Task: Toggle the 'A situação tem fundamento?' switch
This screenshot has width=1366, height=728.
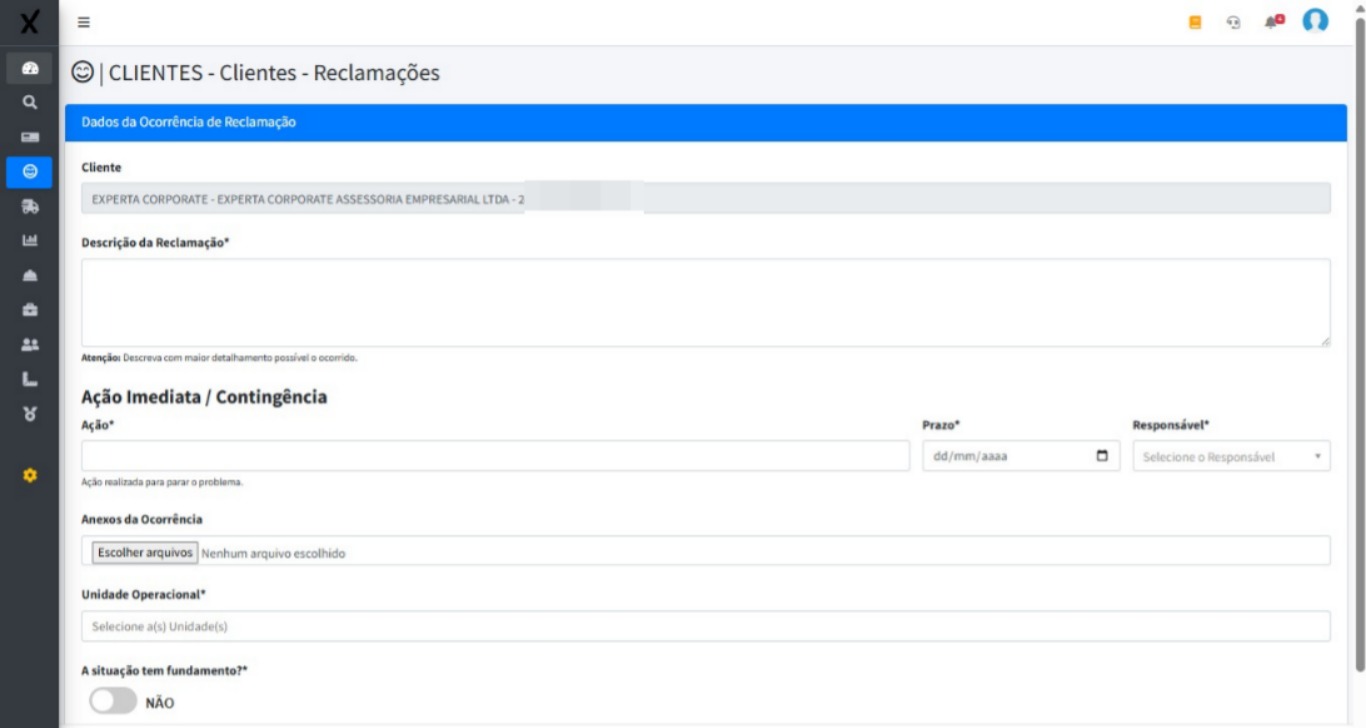Action: (113, 702)
